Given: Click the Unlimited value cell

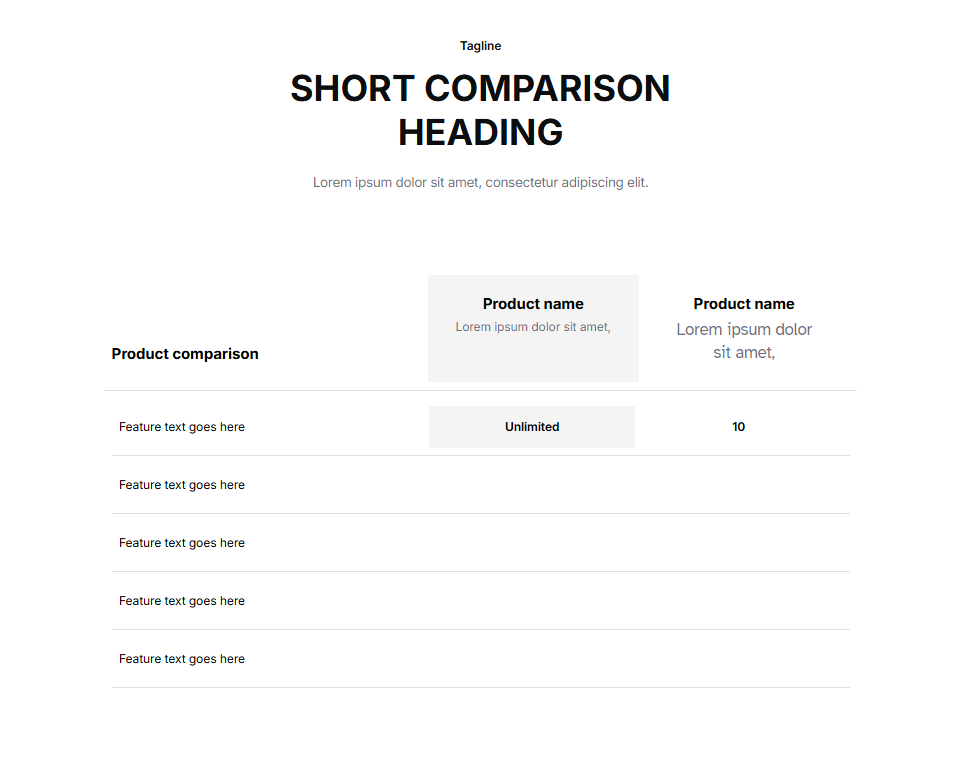Looking at the screenshot, I should (532, 427).
